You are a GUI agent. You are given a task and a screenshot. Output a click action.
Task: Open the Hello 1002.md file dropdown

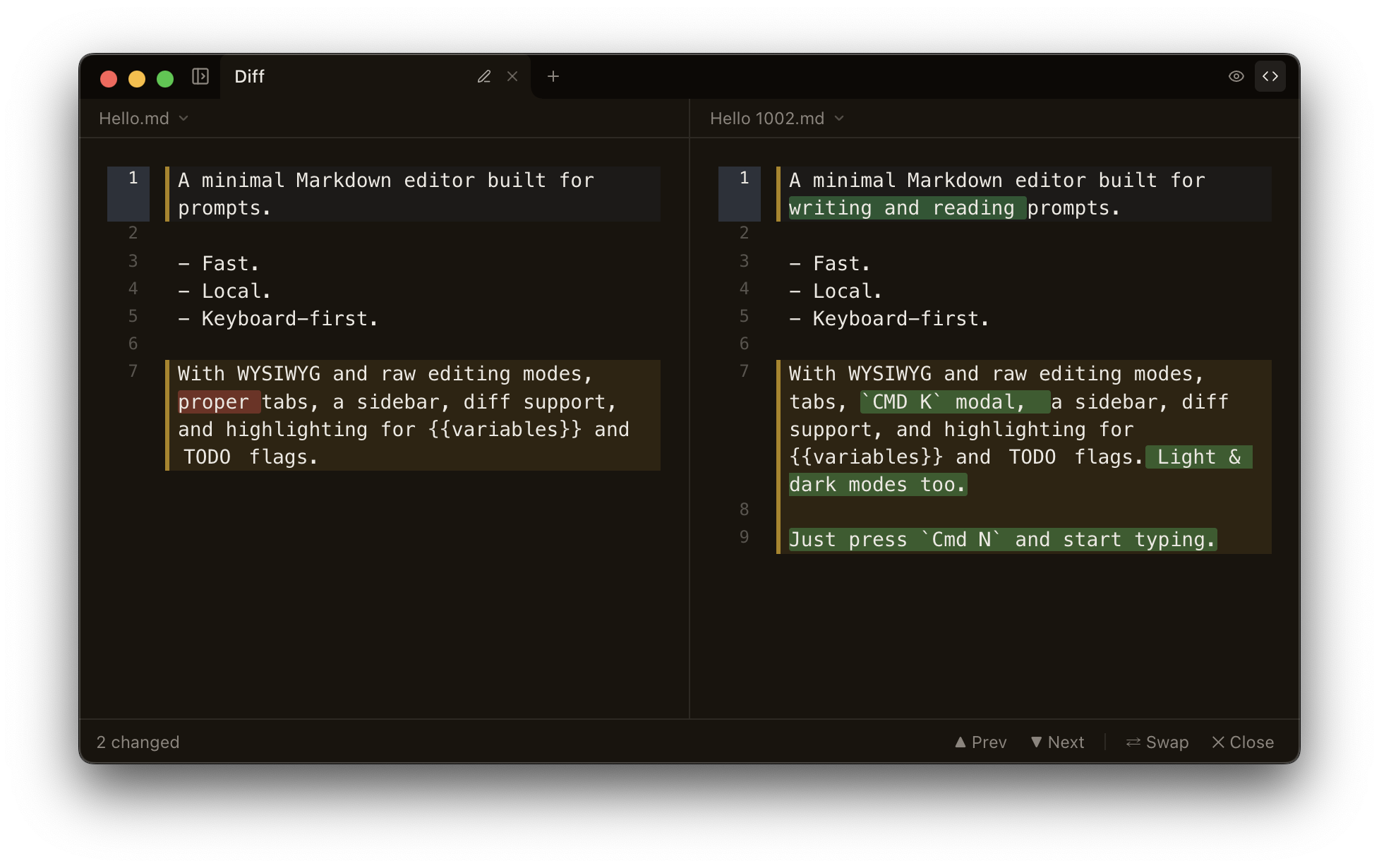pos(777,119)
